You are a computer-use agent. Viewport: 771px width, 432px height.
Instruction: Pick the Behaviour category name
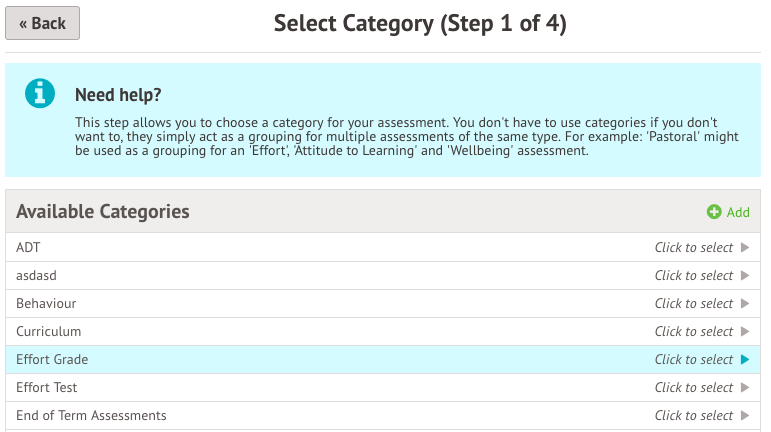pos(46,303)
